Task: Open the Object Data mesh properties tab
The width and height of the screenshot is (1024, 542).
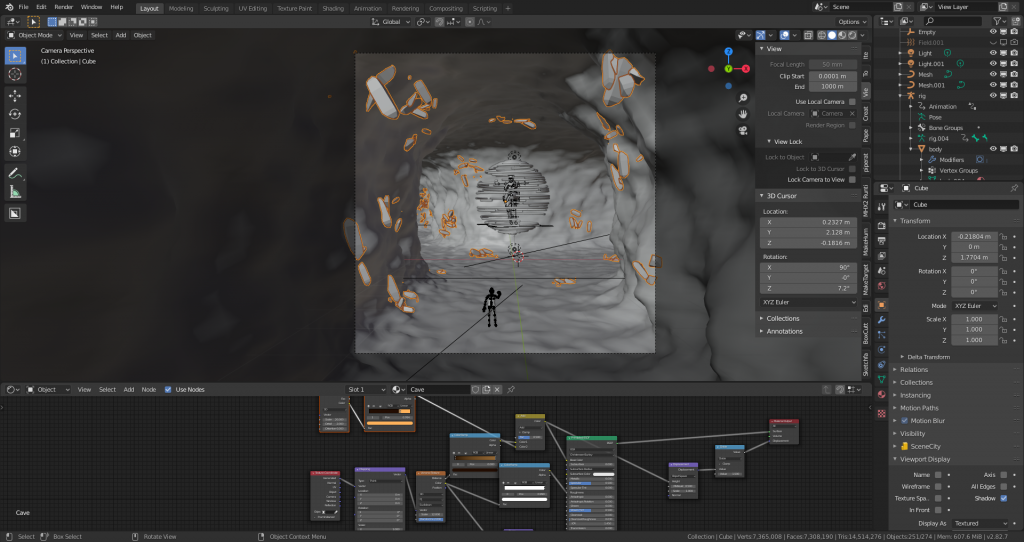Action: point(882,379)
